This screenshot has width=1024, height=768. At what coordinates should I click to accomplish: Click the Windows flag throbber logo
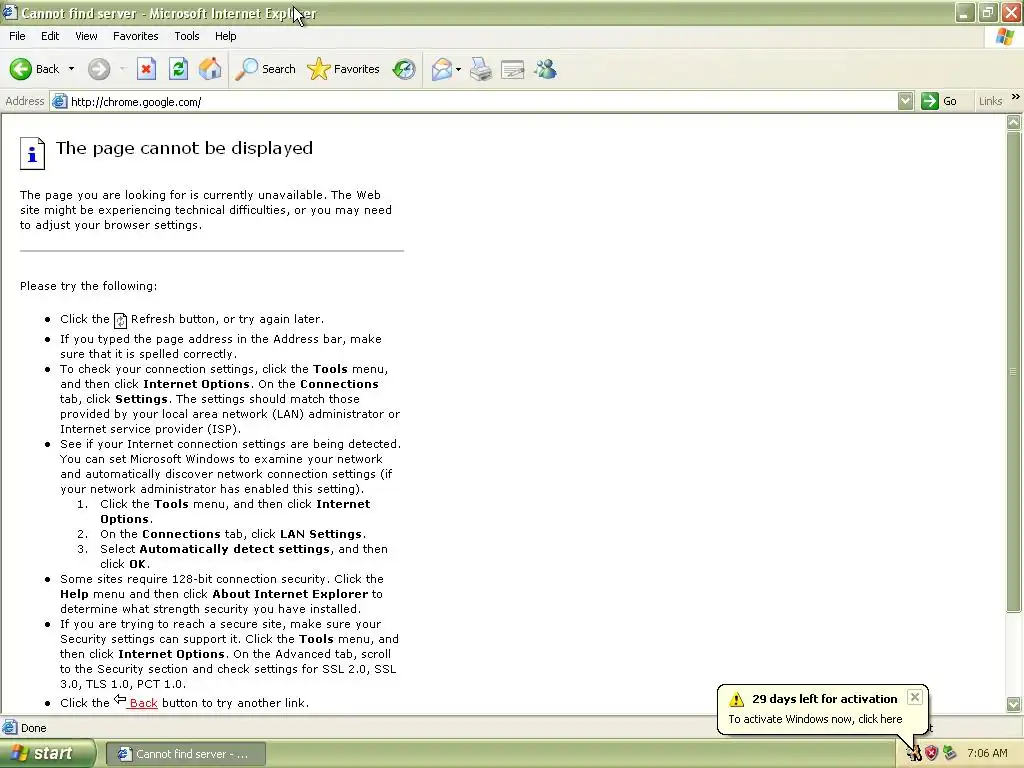1005,37
